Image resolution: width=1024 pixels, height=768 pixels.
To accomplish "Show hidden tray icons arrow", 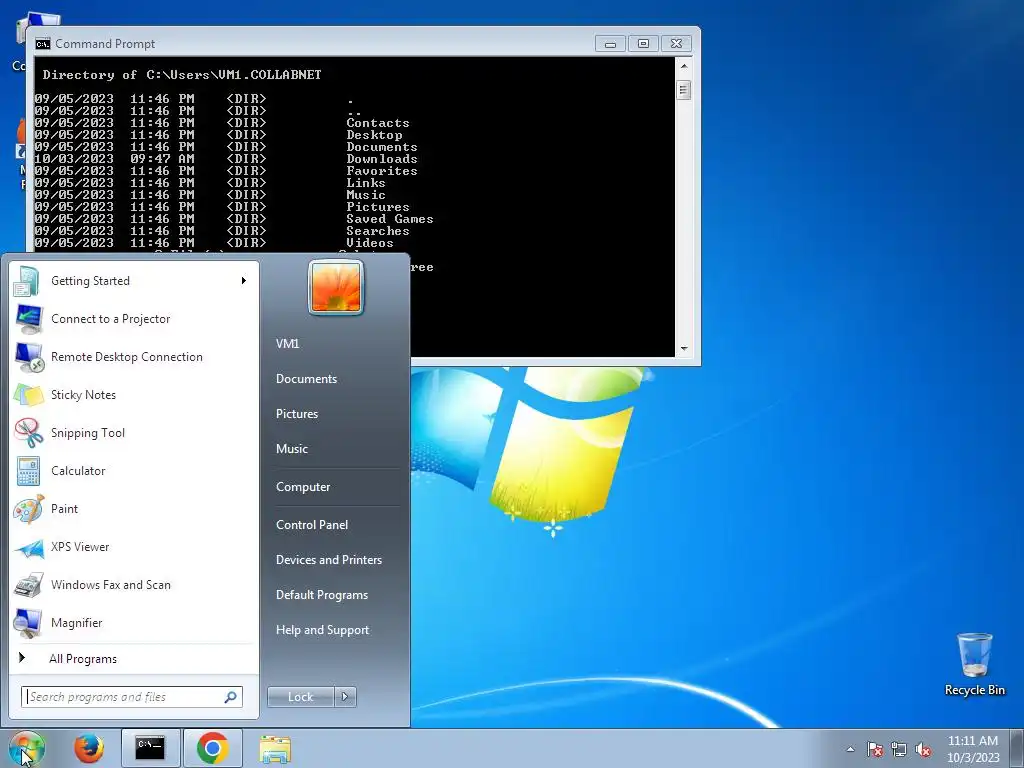I will point(850,749).
